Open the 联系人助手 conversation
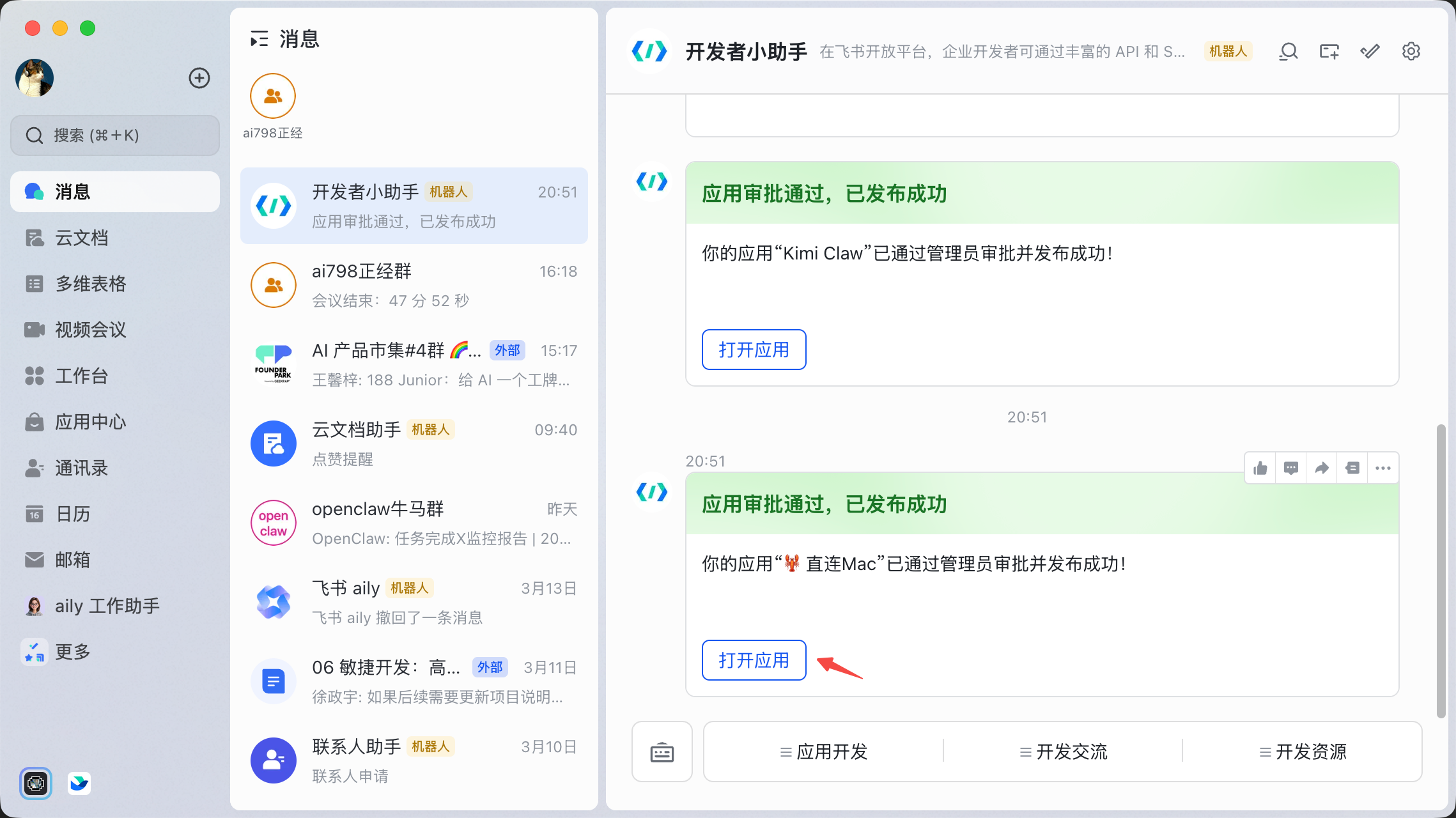The width and height of the screenshot is (1456, 818). tap(414, 760)
